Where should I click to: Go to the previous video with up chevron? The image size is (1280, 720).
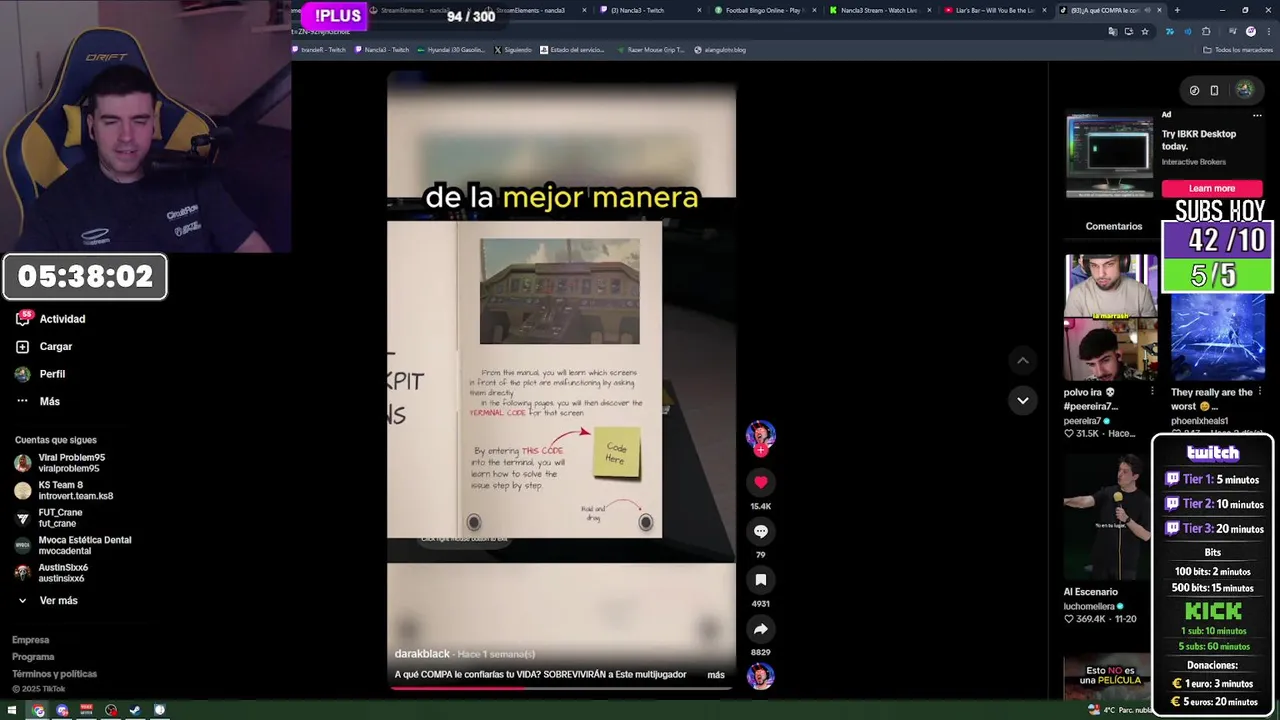point(1022,360)
